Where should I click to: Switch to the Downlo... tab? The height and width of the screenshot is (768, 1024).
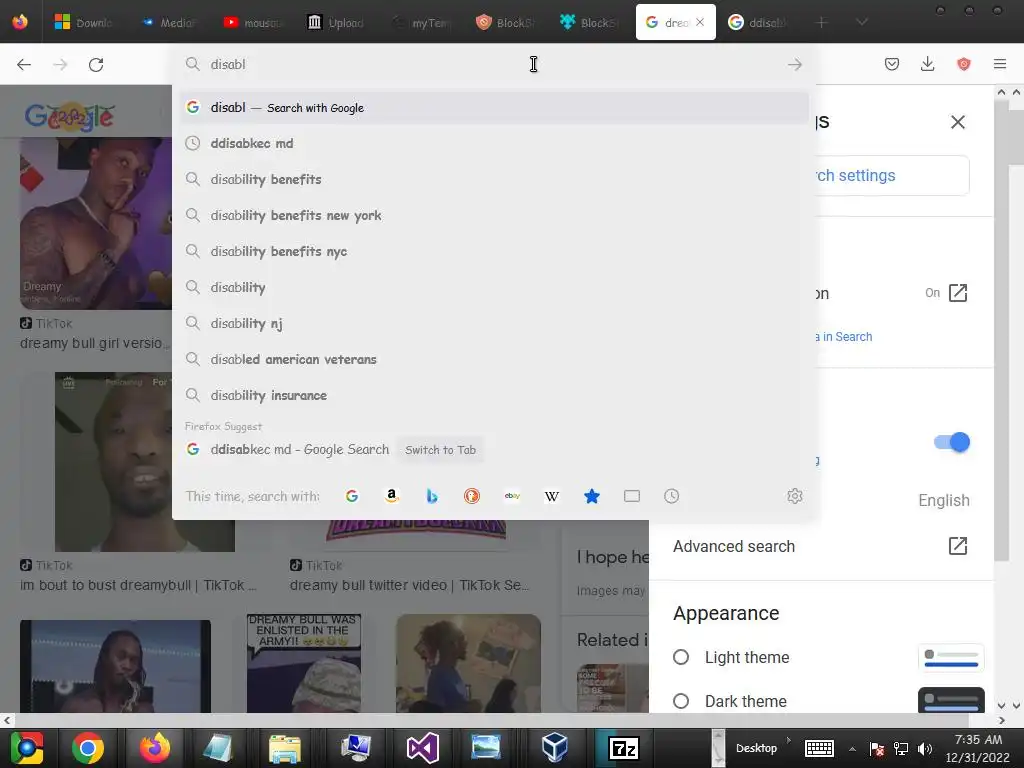83,22
